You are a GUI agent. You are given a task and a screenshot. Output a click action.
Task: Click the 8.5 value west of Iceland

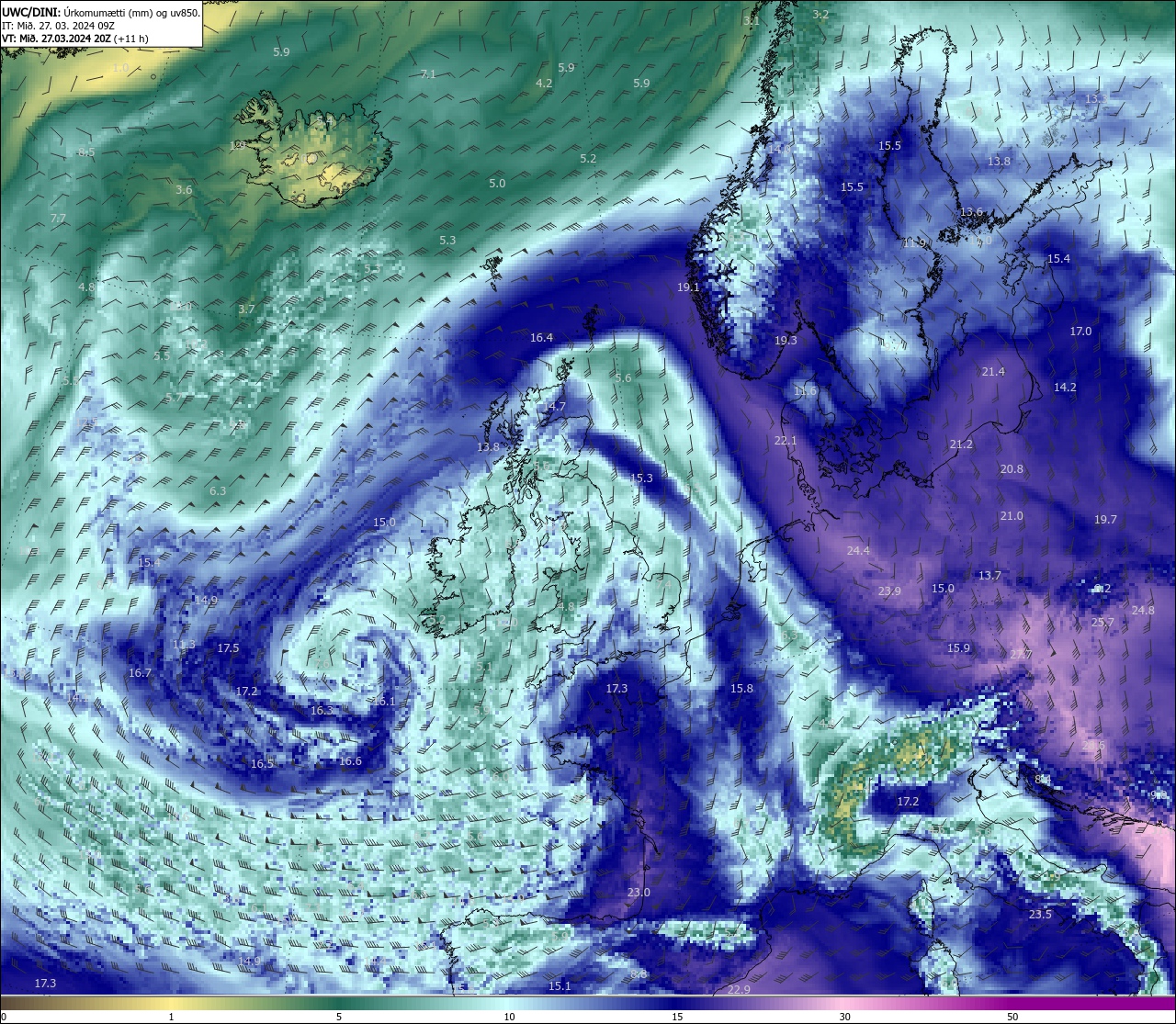(x=86, y=152)
